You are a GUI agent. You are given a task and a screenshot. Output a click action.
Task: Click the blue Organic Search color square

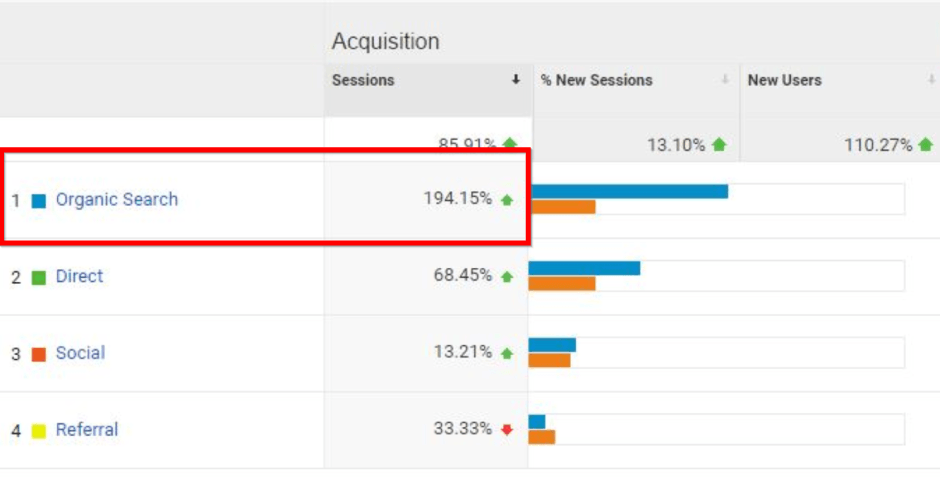[x=39, y=201]
